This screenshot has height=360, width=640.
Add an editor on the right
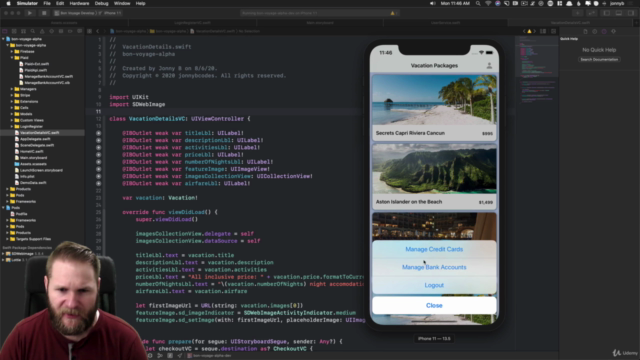[x=553, y=31]
